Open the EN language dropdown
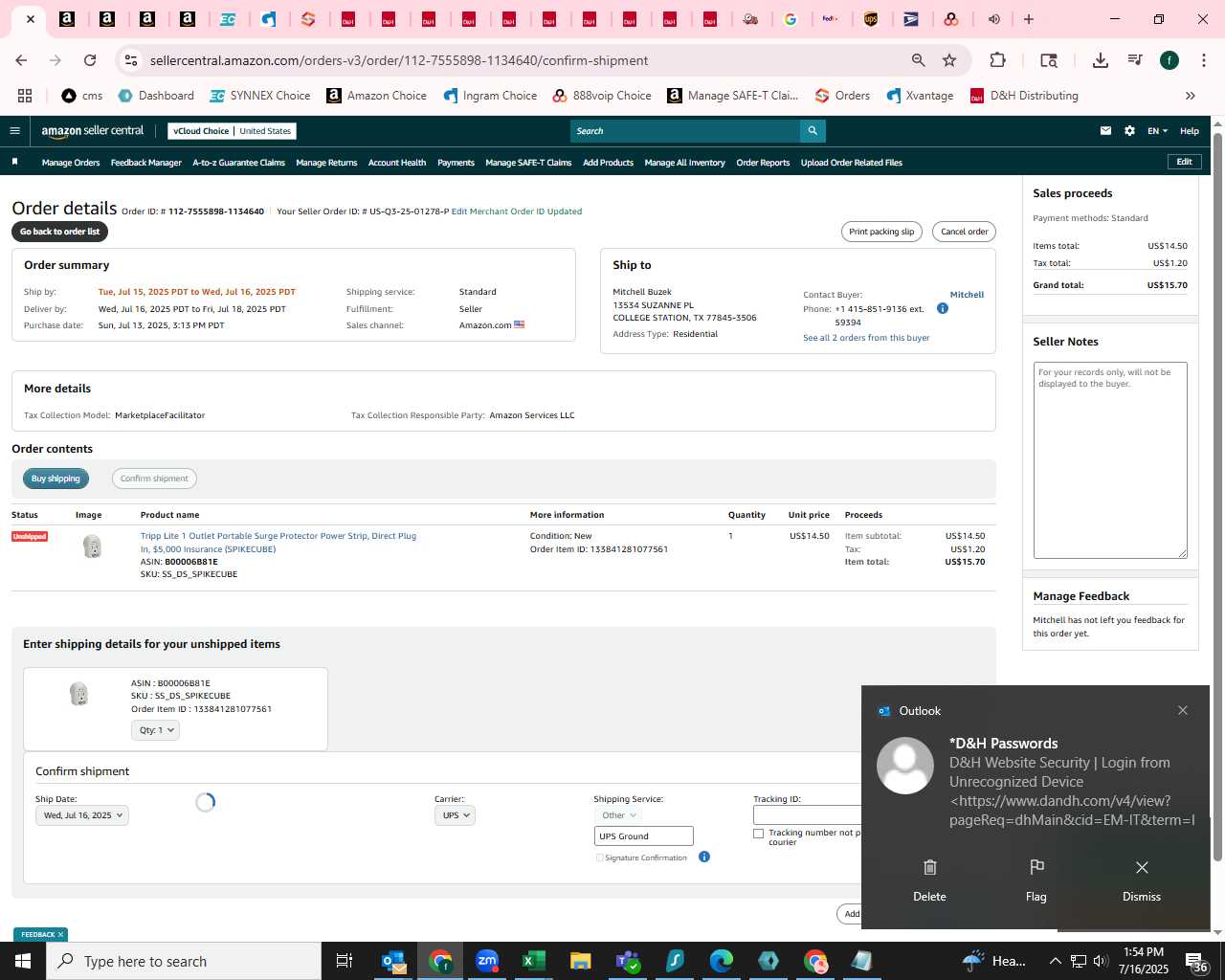Image resolution: width=1225 pixels, height=980 pixels. [1158, 131]
